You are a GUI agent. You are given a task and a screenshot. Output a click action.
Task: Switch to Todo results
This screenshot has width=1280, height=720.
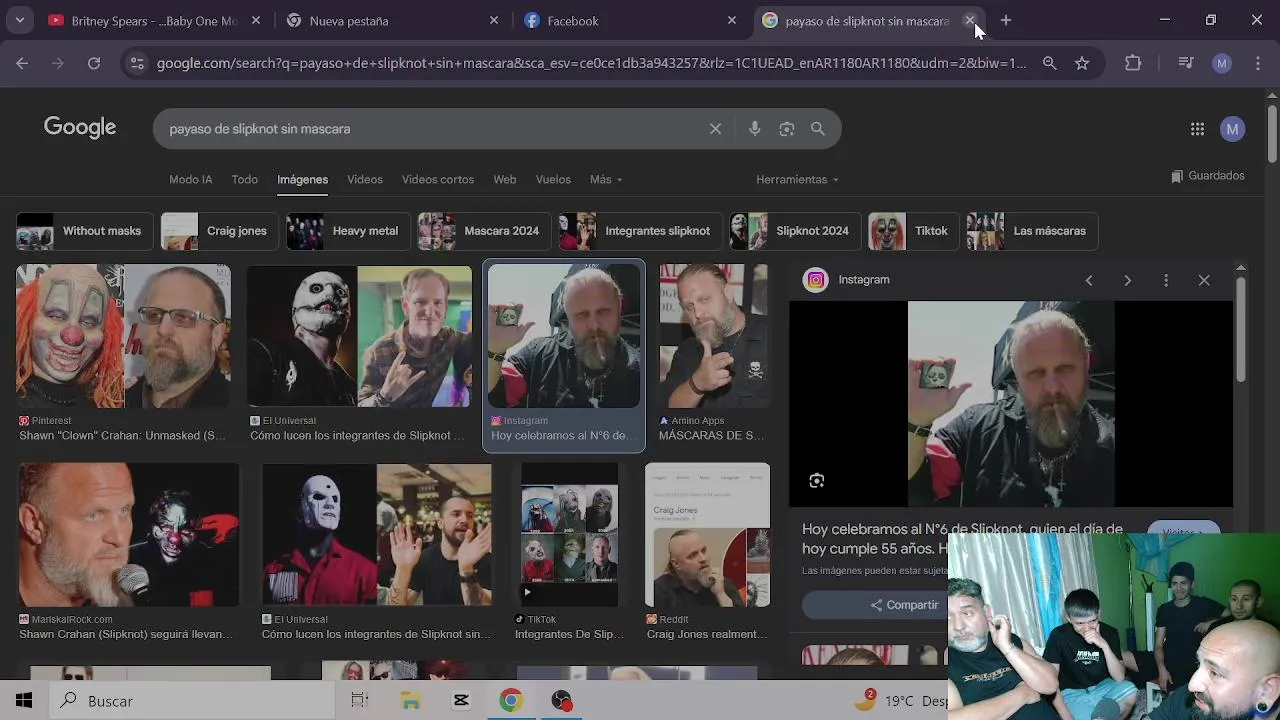tap(245, 180)
